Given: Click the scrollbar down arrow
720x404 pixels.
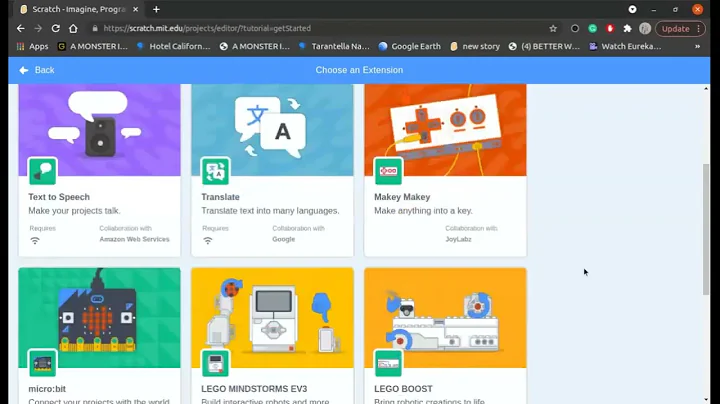Looking at the screenshot, I should coord(706,400).
